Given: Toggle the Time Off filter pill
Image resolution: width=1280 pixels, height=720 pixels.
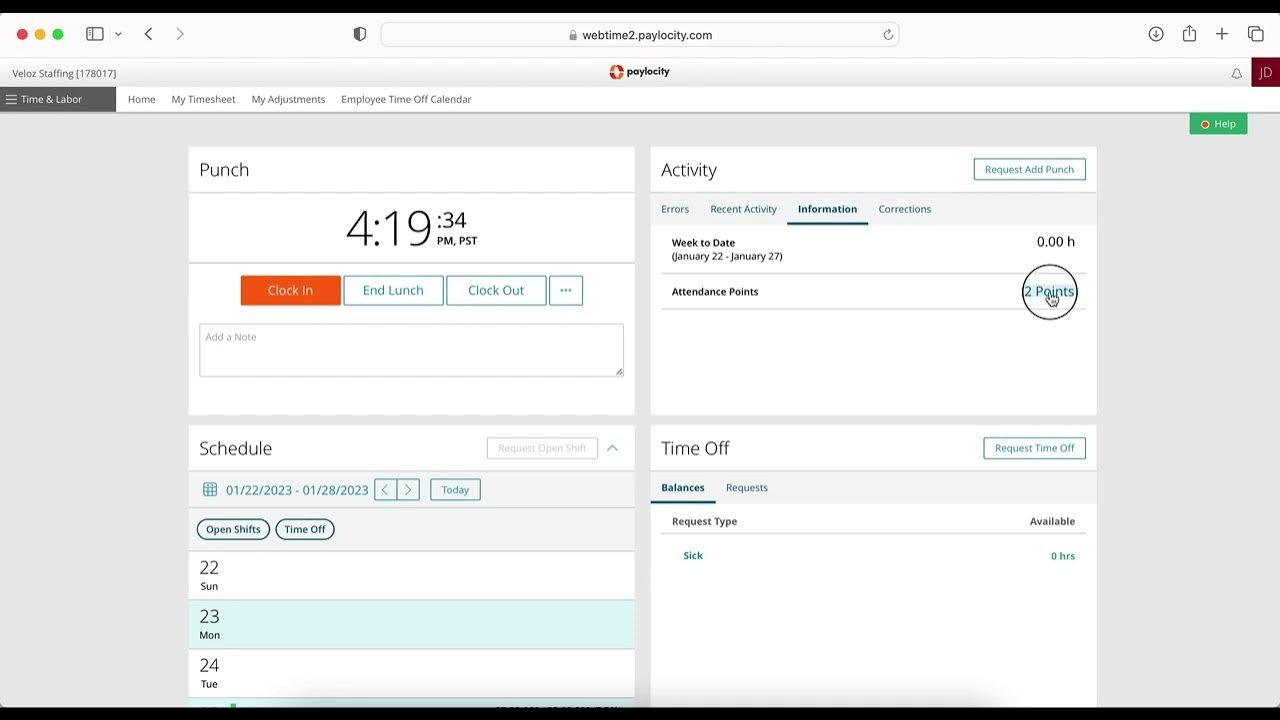Looking at the screenshot, I should pos(305,529).
